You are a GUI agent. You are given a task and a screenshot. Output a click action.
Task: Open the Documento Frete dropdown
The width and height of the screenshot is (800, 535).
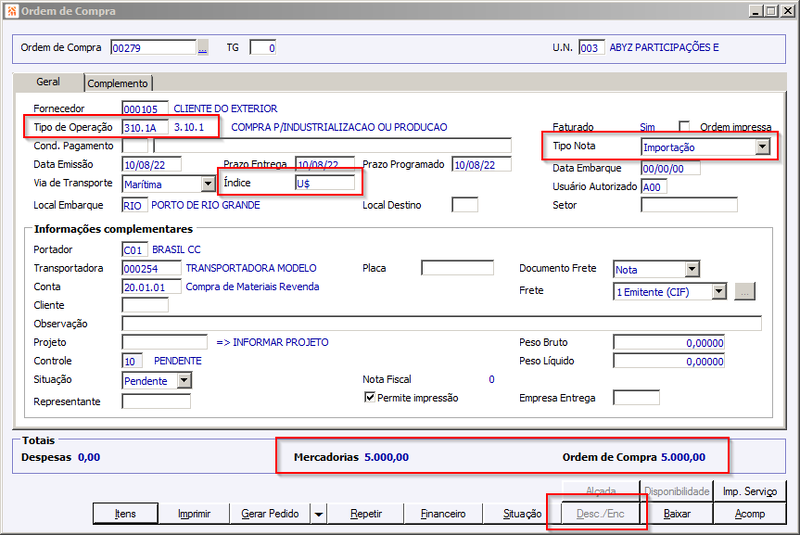coord(692,269)
